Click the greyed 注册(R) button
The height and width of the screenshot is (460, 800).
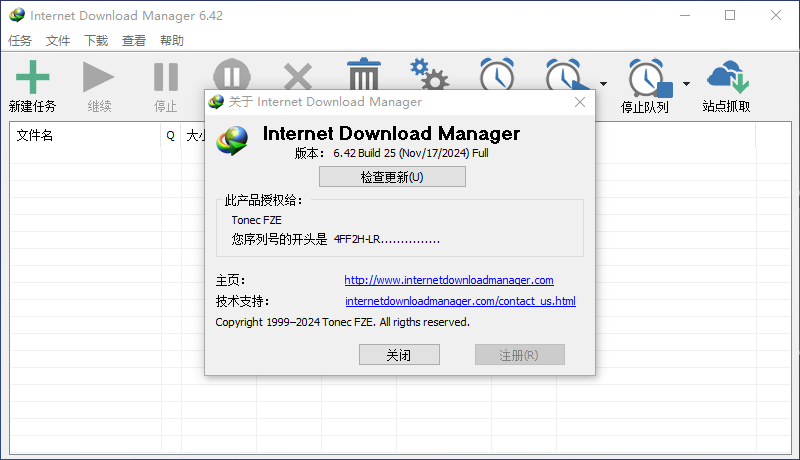click(519, 354)
